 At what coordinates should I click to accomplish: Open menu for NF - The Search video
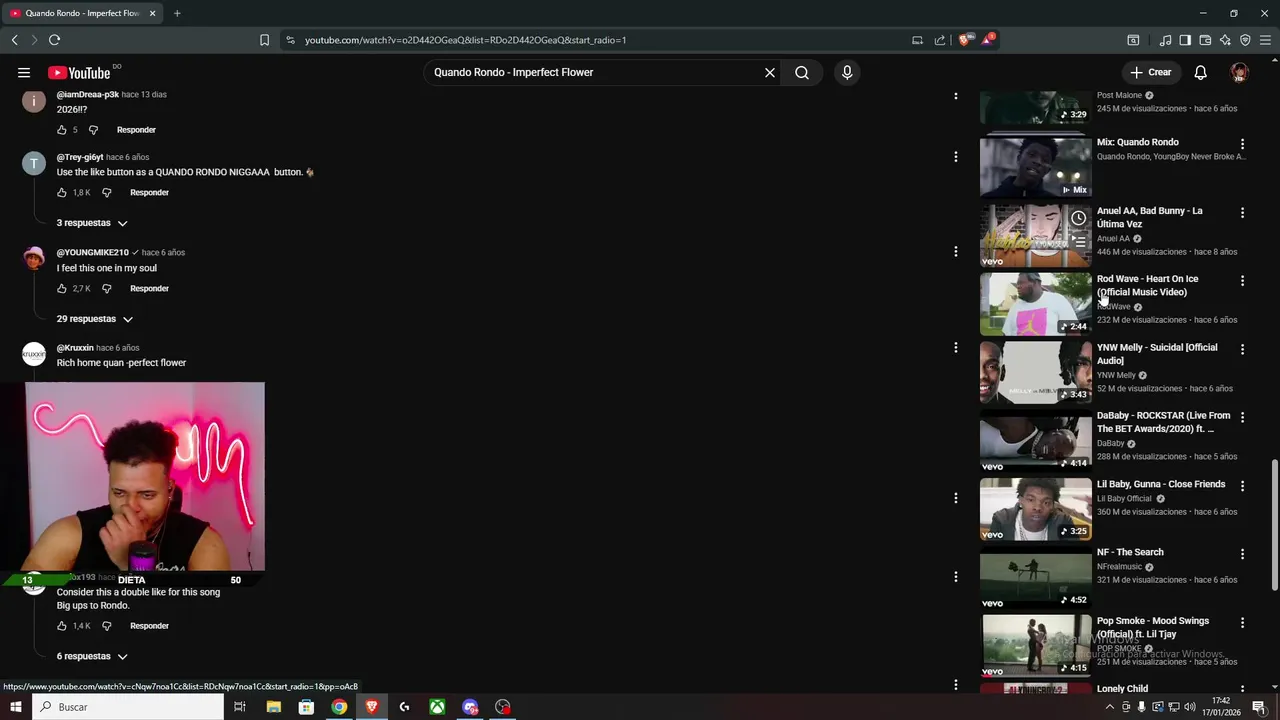1242,554
